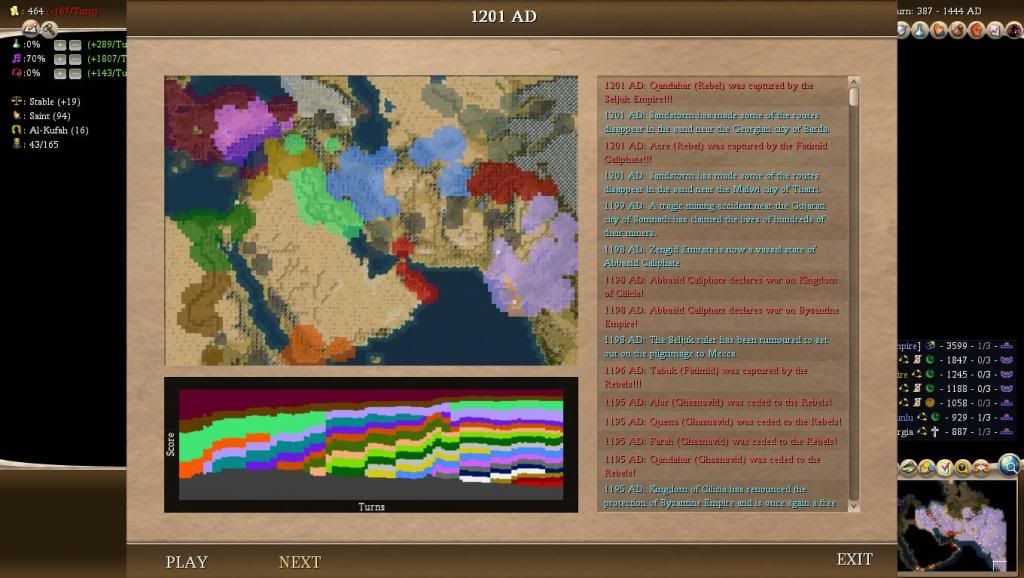Viewport: 1024px width, 578px height.
Task: Click the '43/165' counter text
Action: coord(44,145)
